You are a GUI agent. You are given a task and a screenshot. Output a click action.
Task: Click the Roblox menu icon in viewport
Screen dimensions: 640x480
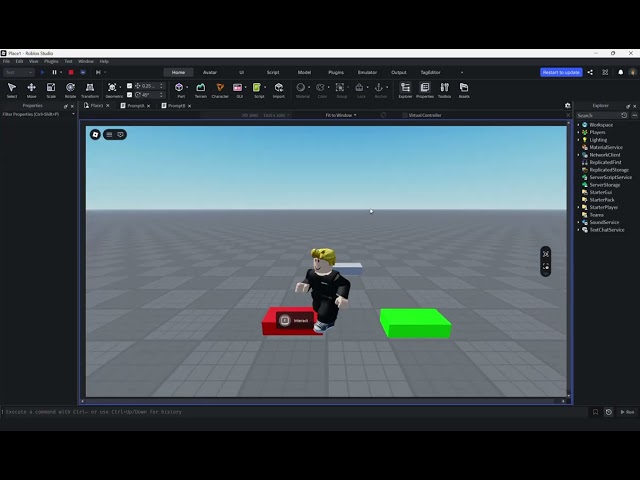(x=95, y=134)
